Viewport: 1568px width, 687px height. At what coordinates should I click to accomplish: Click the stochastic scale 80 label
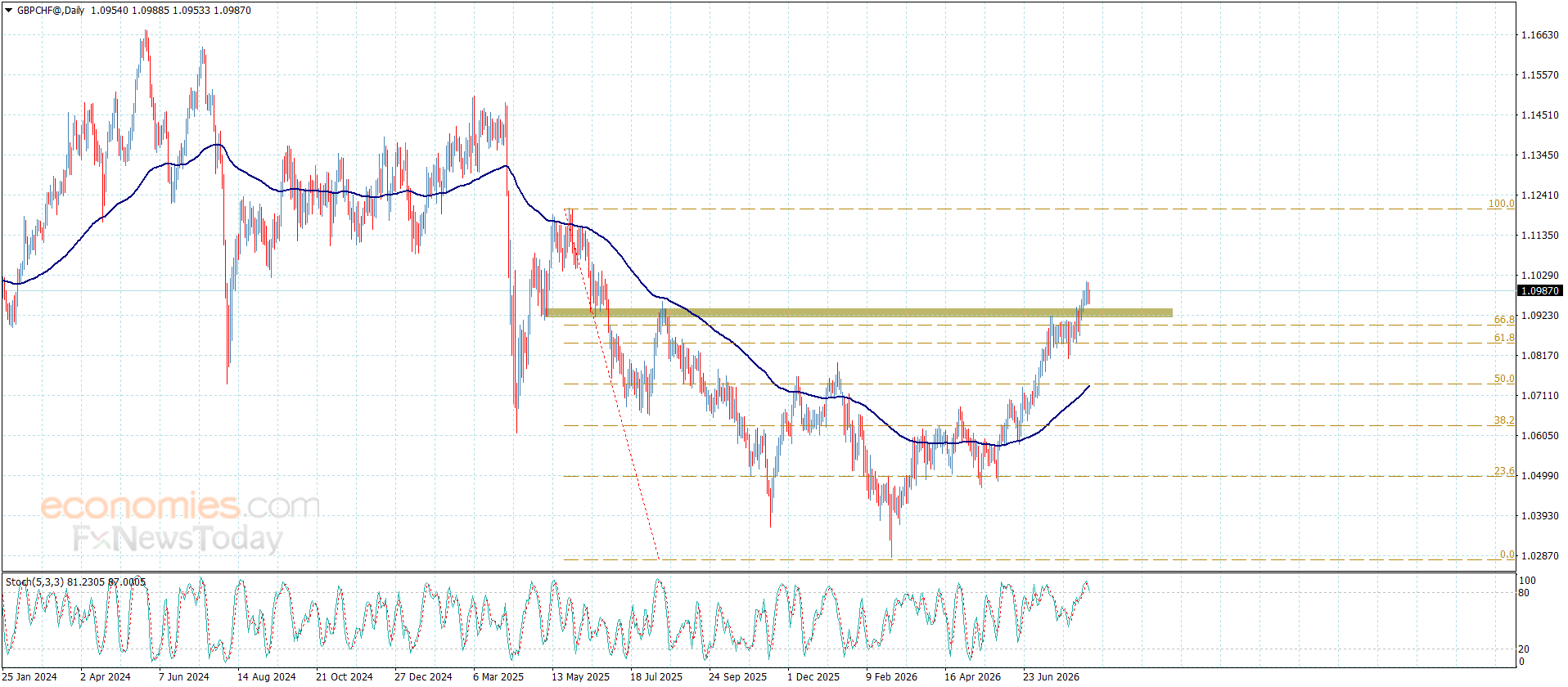click(1524, 593)
